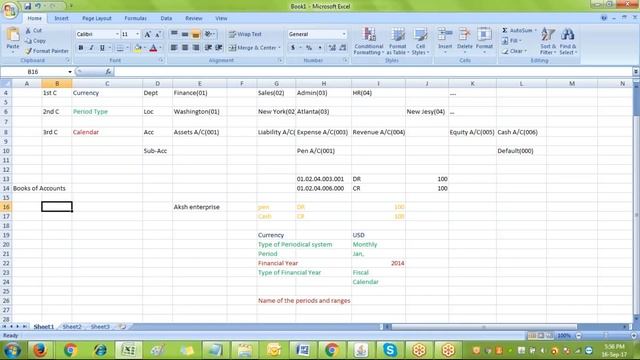
Task: Align text to the right
Action: click(x=196, y=48)
